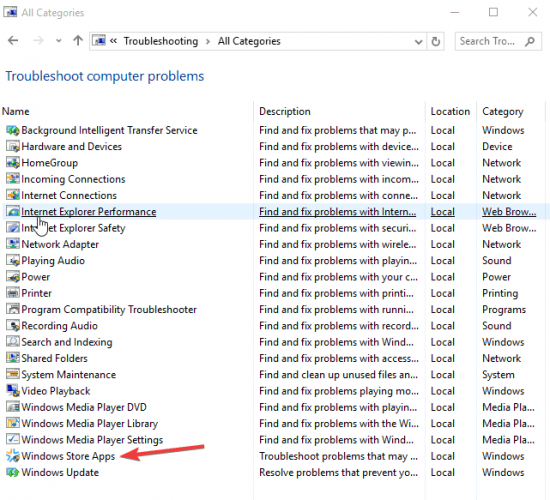Expand the breadcrumb chevron after Troubleshooting

208,41
